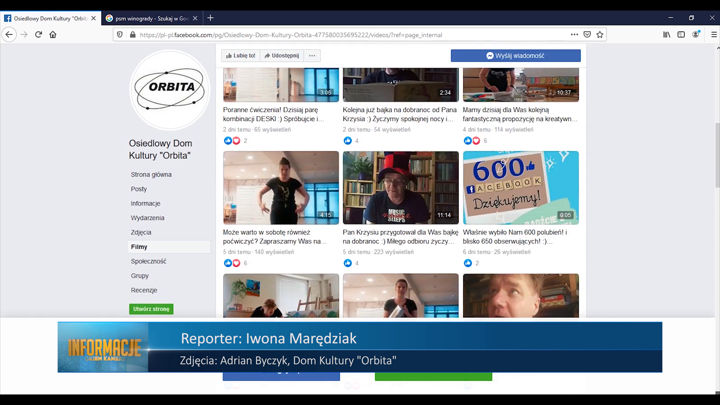This screenshot has height=405, width=720.
Task: Send a message via 'Wyślij wiadomość'
Action: pos(515,56)
